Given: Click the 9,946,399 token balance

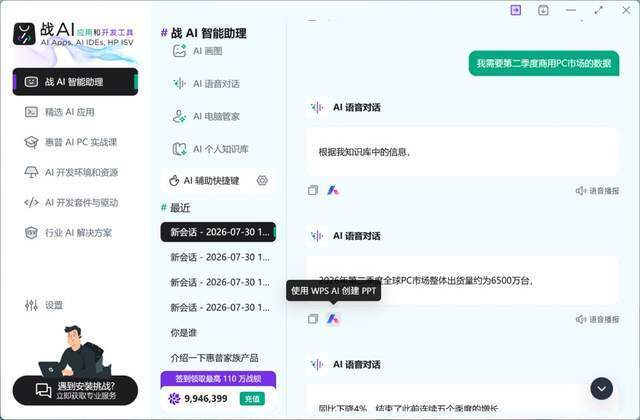Looking at the screenshot, I should (x=206, y=399).
